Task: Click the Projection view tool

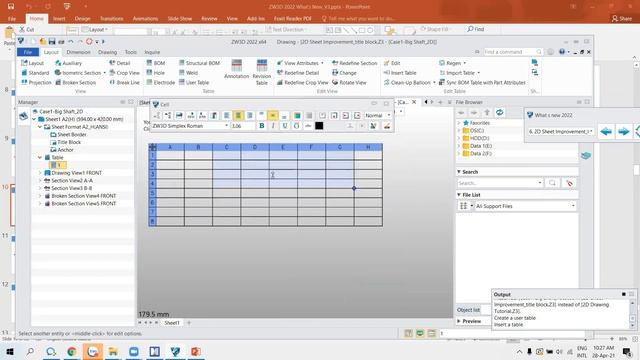Action: pyautogui.click(x=36, y=82)
